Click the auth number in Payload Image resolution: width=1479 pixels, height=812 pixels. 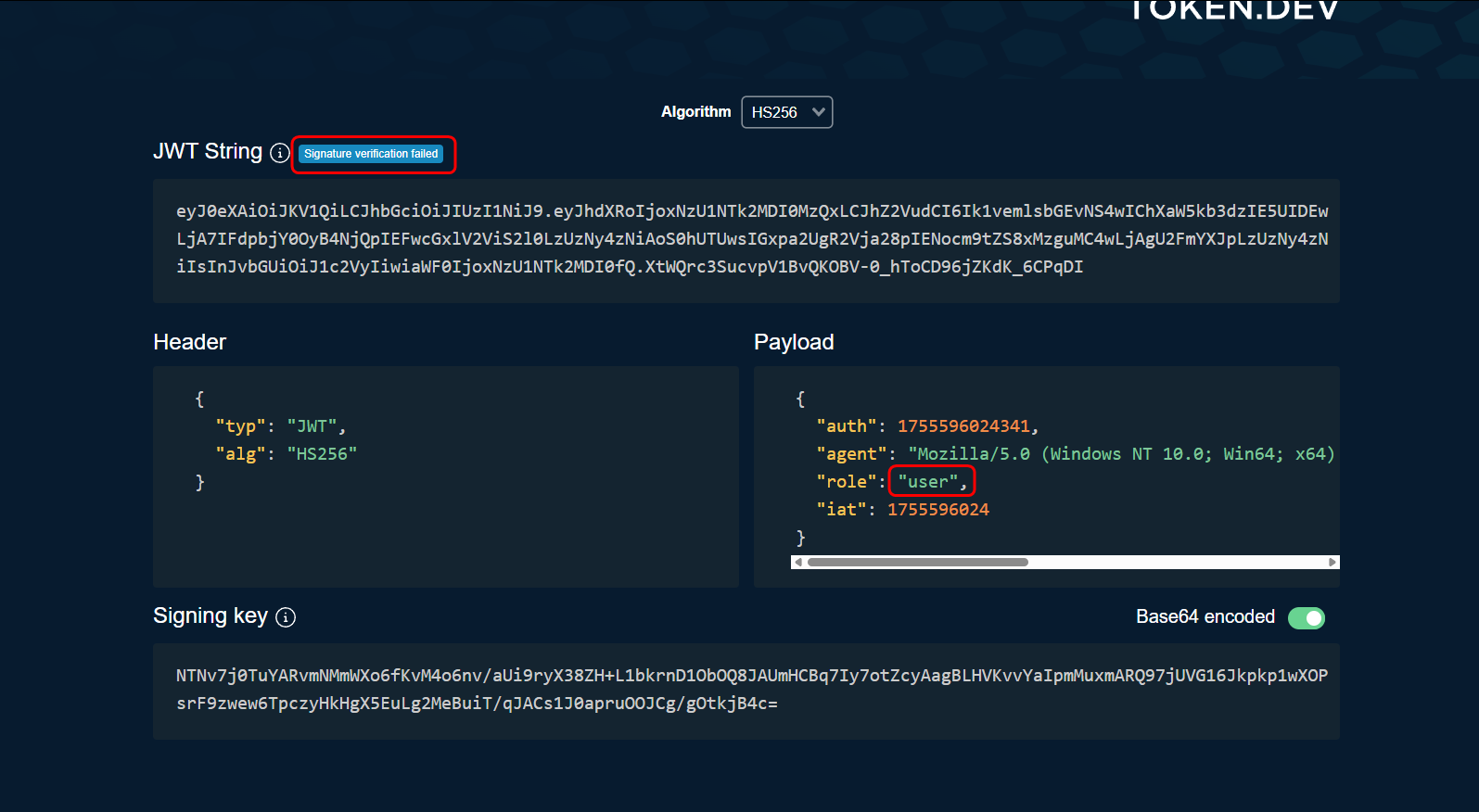click(963, 426)
